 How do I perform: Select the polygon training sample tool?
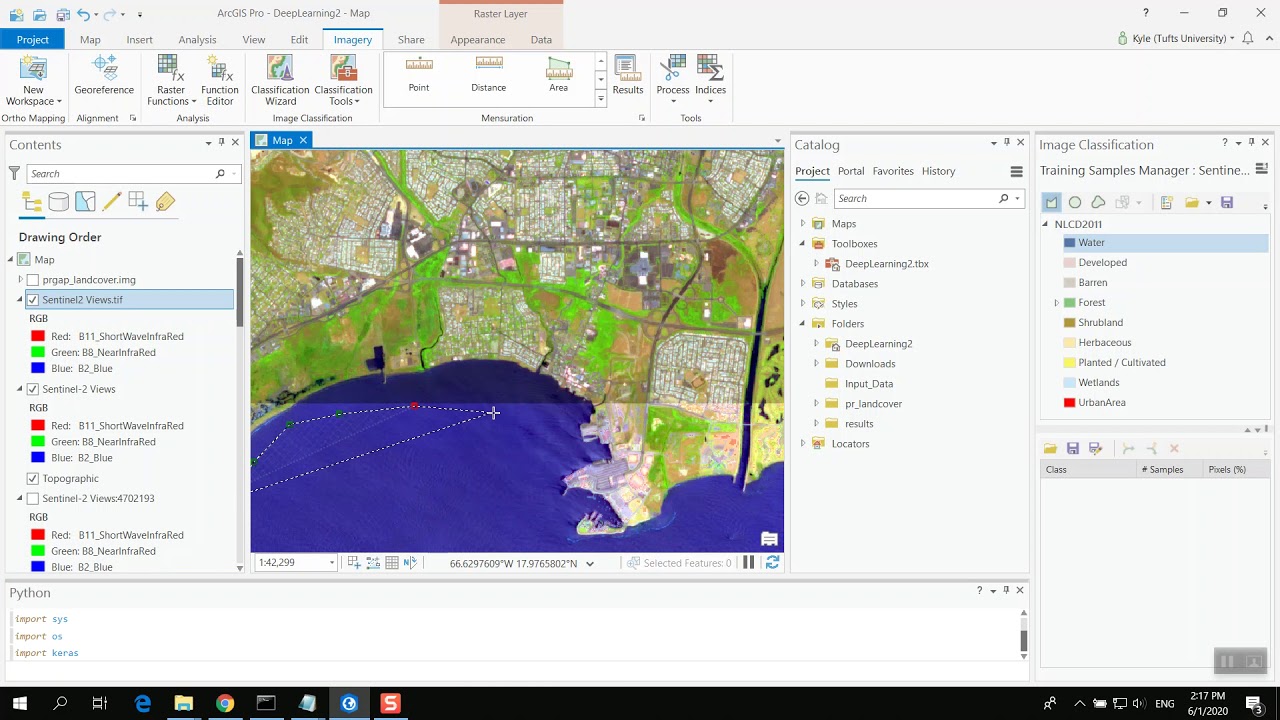(1051, 202)
